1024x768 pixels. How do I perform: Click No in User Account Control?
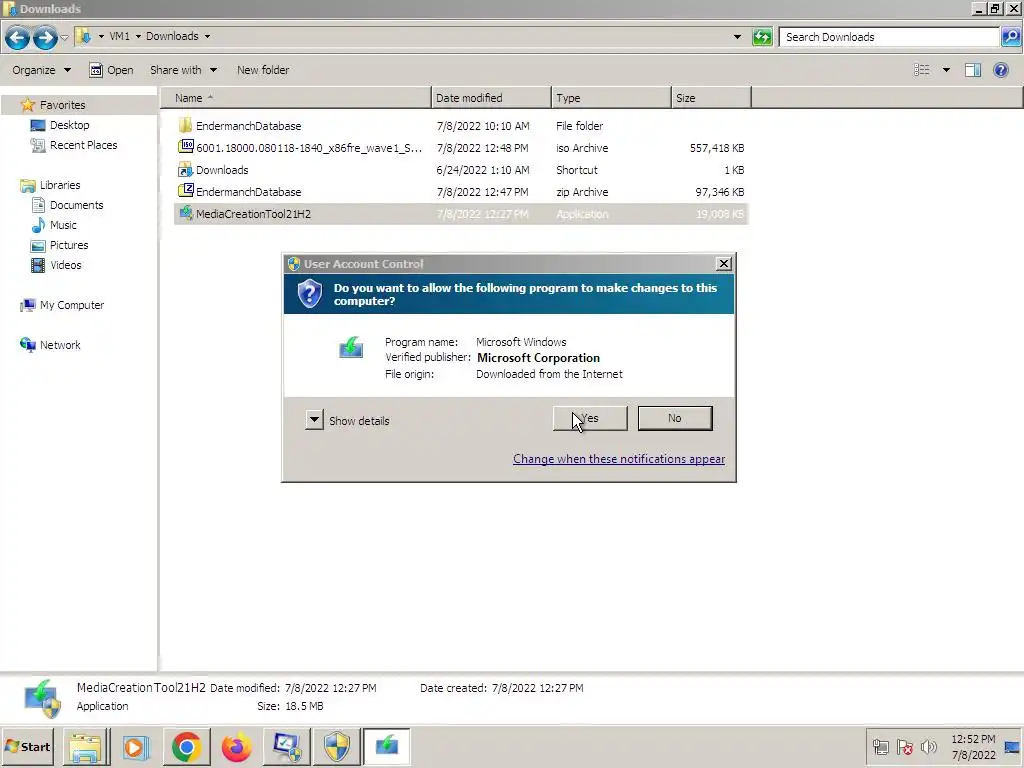tap(675, 419)
